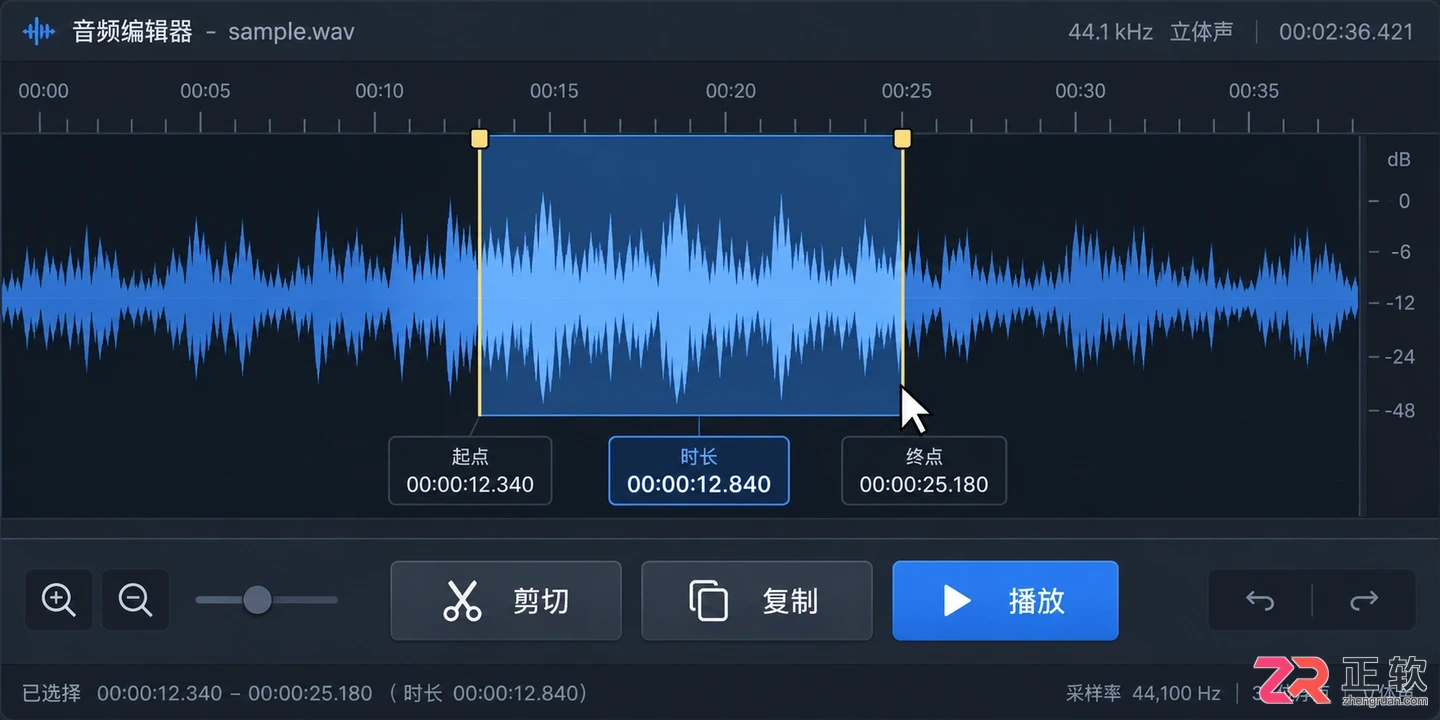Click the -12 dB scale mark

coord(1400,303)
